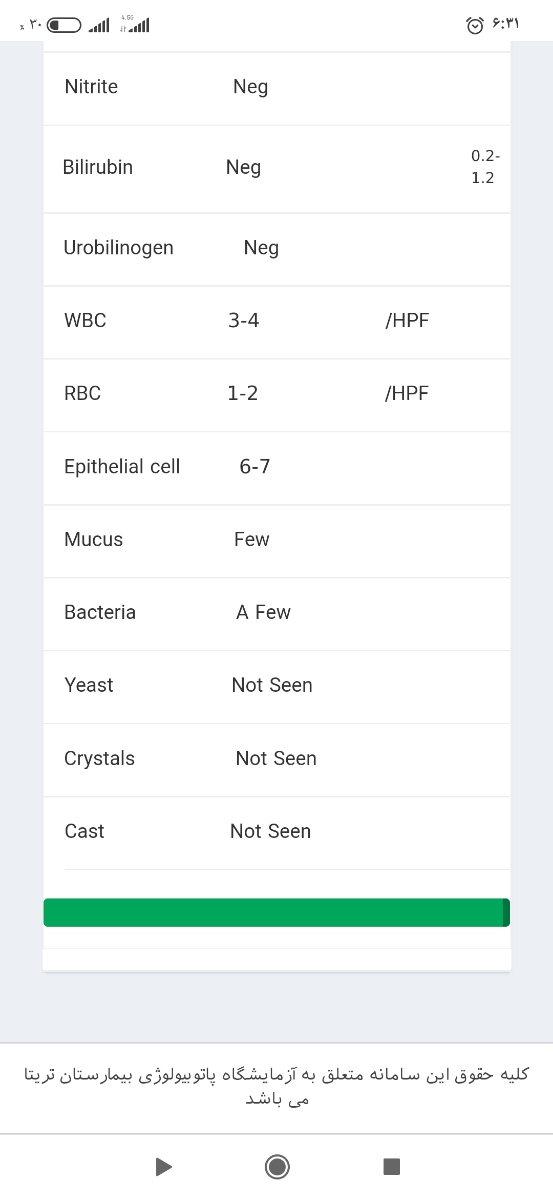This screenshot has height=1200, width=553.
Task: Select the Nitrite result row
Action: point(277,88)
